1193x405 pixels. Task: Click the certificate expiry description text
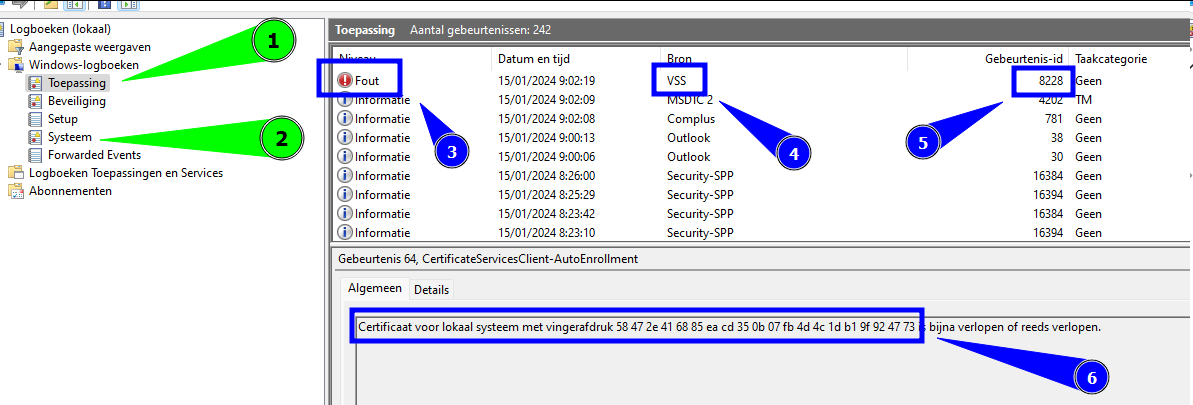(730, 327)
